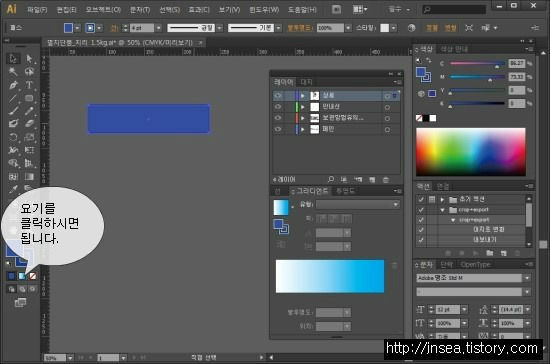This screenshot has height=364, width=550.
Task: Open the Adobe 명조 Std M font dropdown
Action: pyautogui.click(x=527, y=278)
